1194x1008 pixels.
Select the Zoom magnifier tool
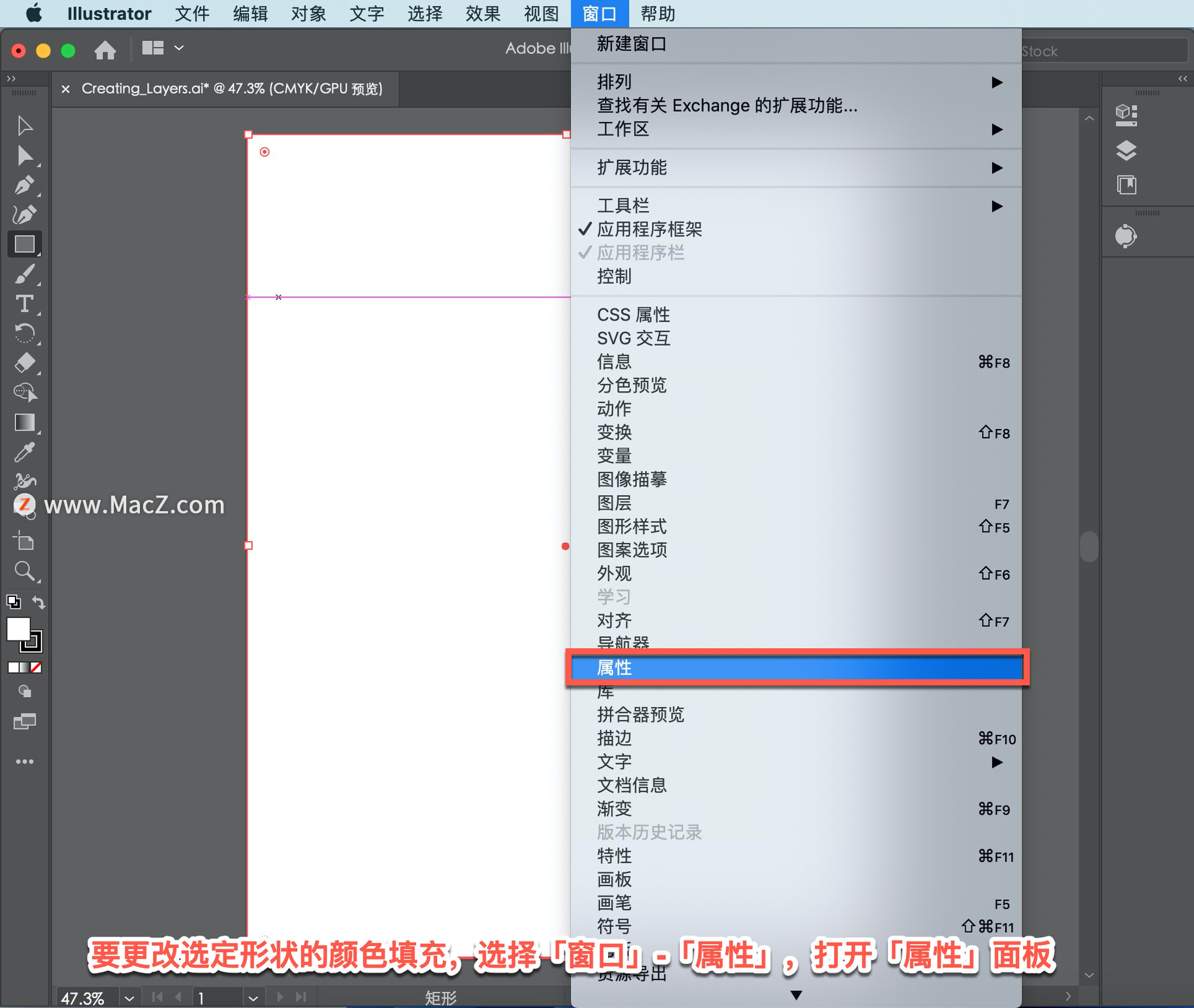[24, 570]
